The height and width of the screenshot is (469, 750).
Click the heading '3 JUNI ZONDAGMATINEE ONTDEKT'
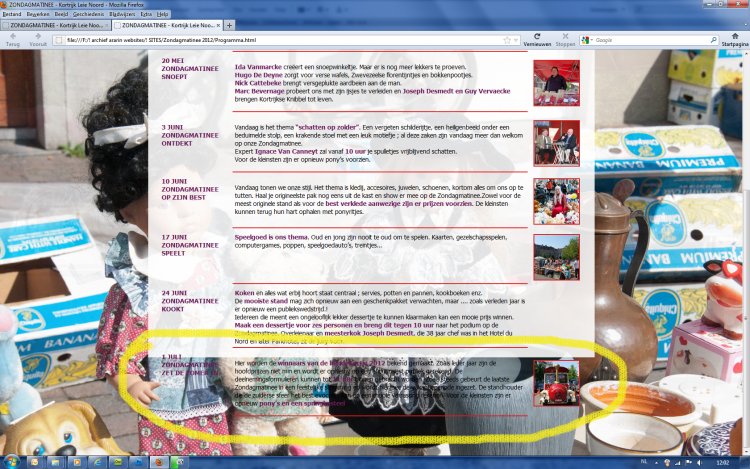(189, 135)
